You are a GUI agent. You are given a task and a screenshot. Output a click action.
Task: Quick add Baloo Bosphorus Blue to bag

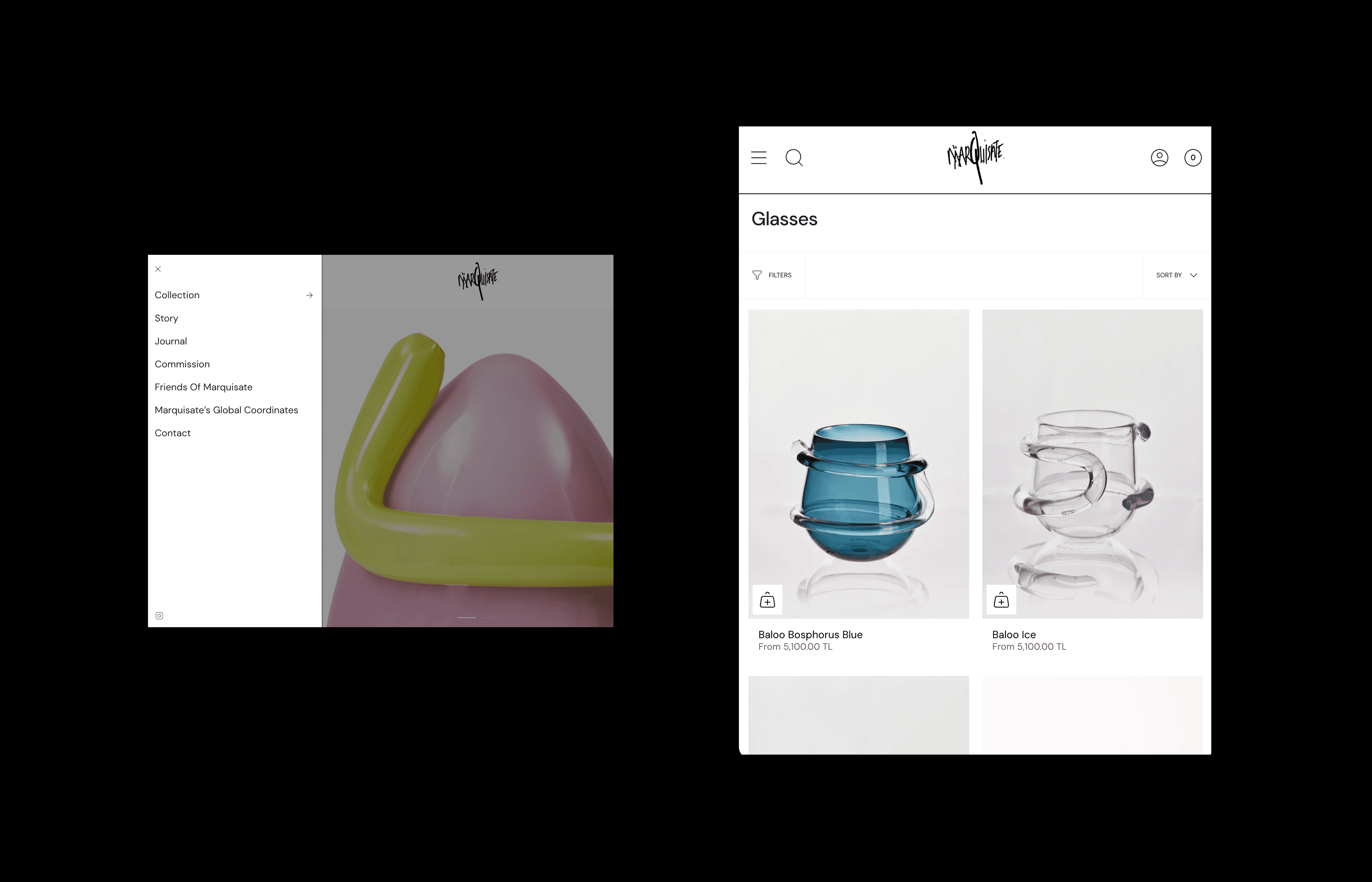[x=767, y=600]
